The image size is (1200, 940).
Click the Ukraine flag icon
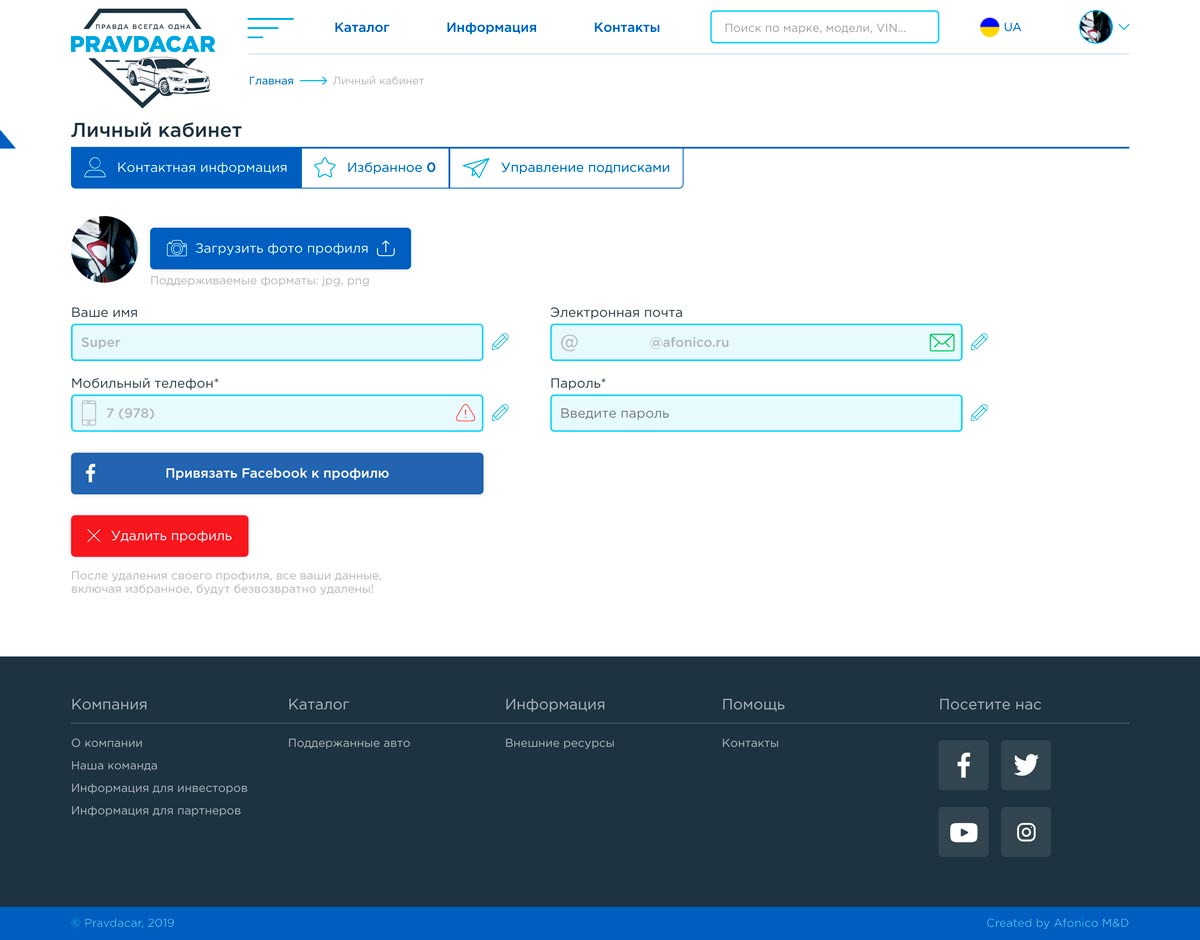coord(989,28)
